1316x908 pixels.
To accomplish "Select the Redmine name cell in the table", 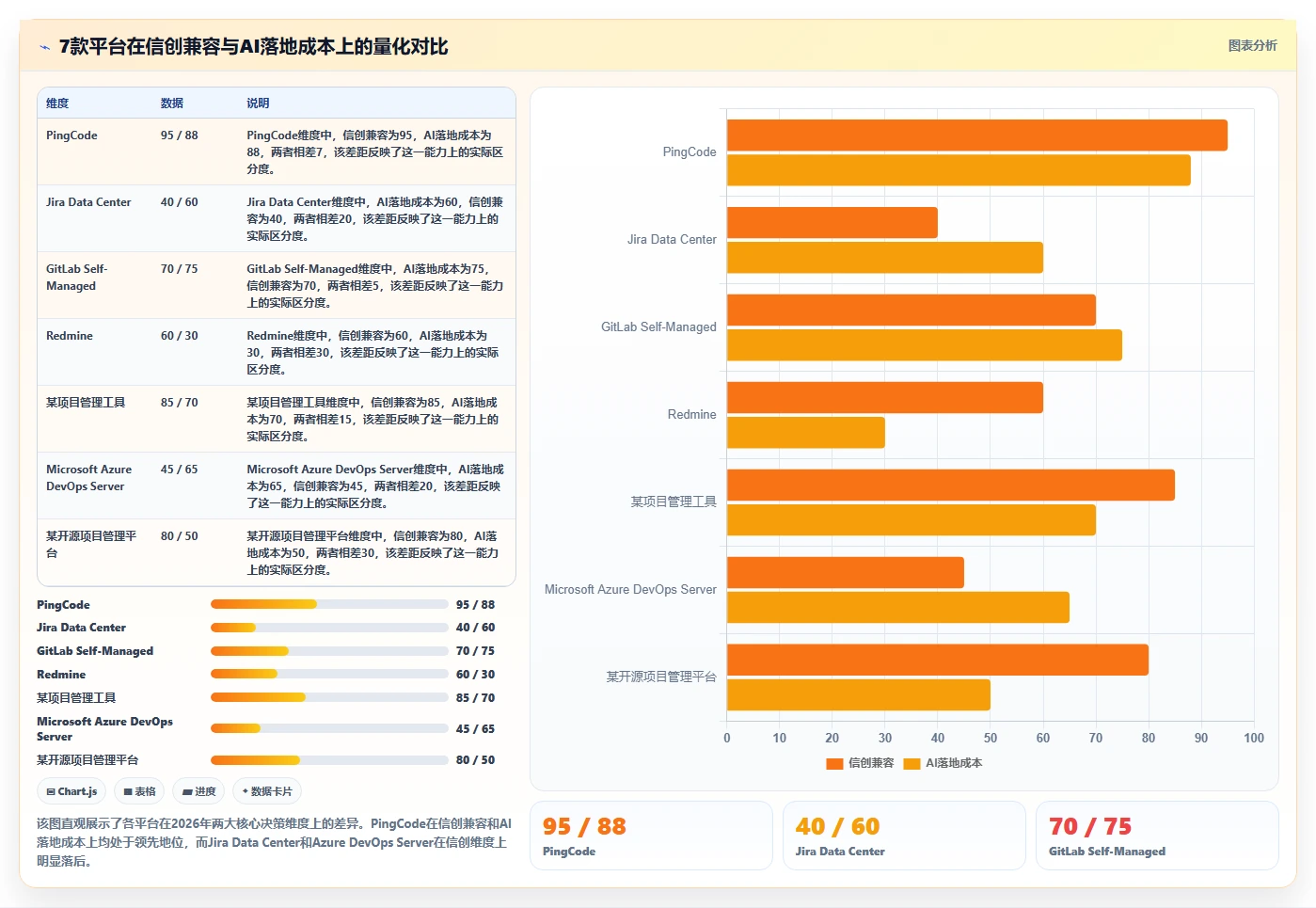I will 95,352.
